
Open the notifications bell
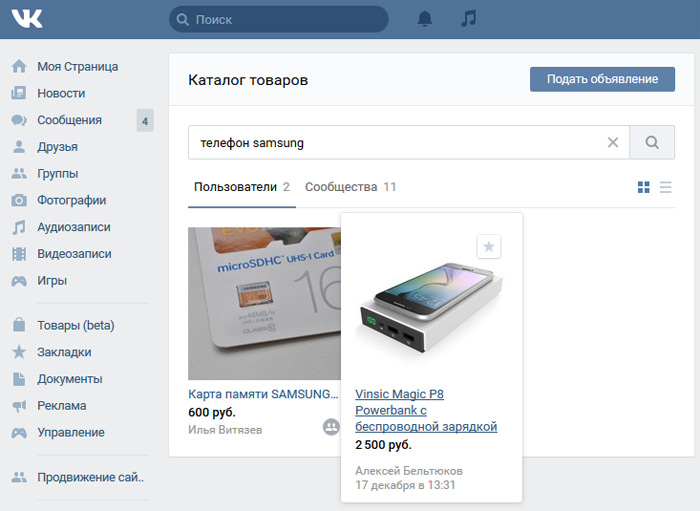point(425,19)
